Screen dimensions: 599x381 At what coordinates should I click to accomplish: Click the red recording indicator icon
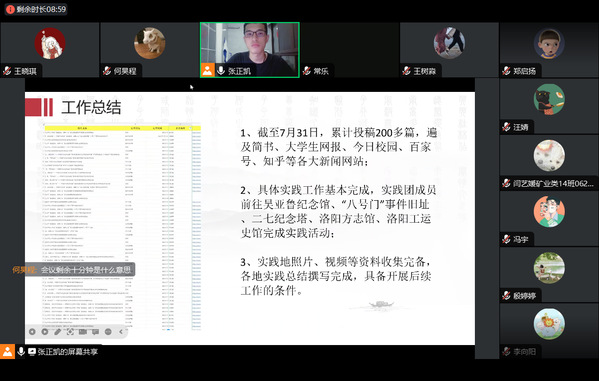coord(10,9)
